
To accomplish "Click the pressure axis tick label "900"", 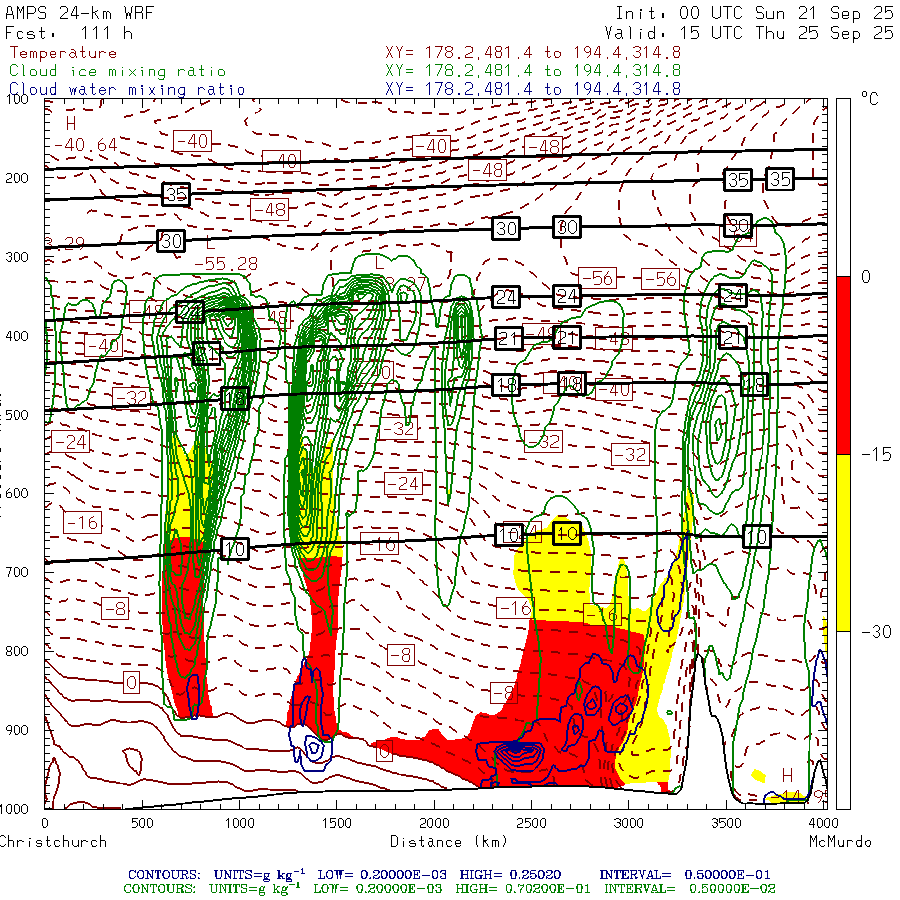I will point(17,730).
